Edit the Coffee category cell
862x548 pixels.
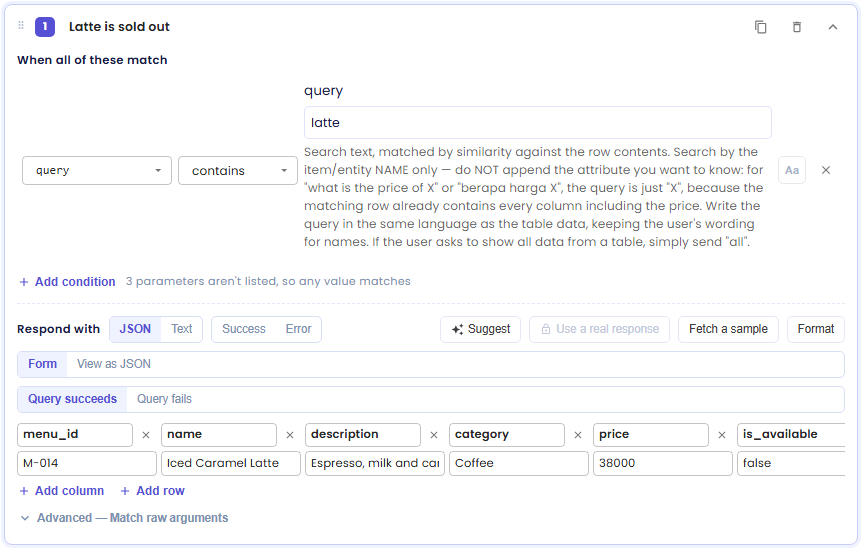519,463
